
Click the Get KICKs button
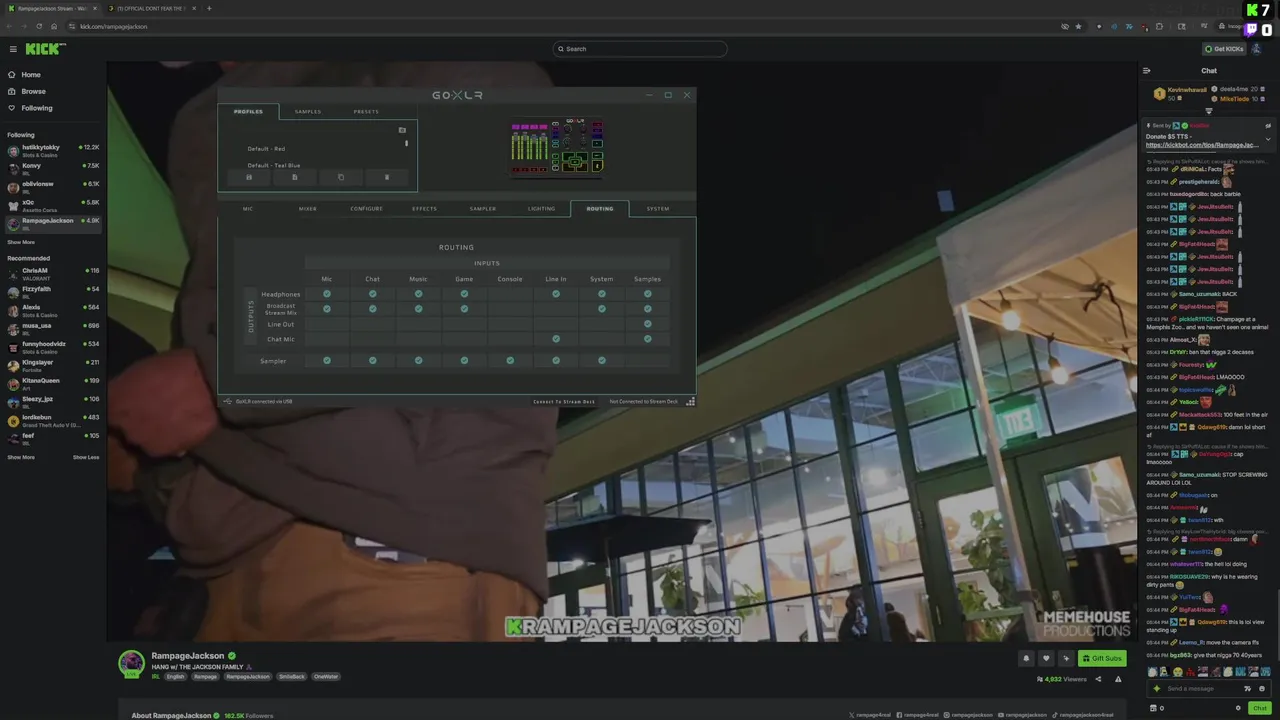1225,49
